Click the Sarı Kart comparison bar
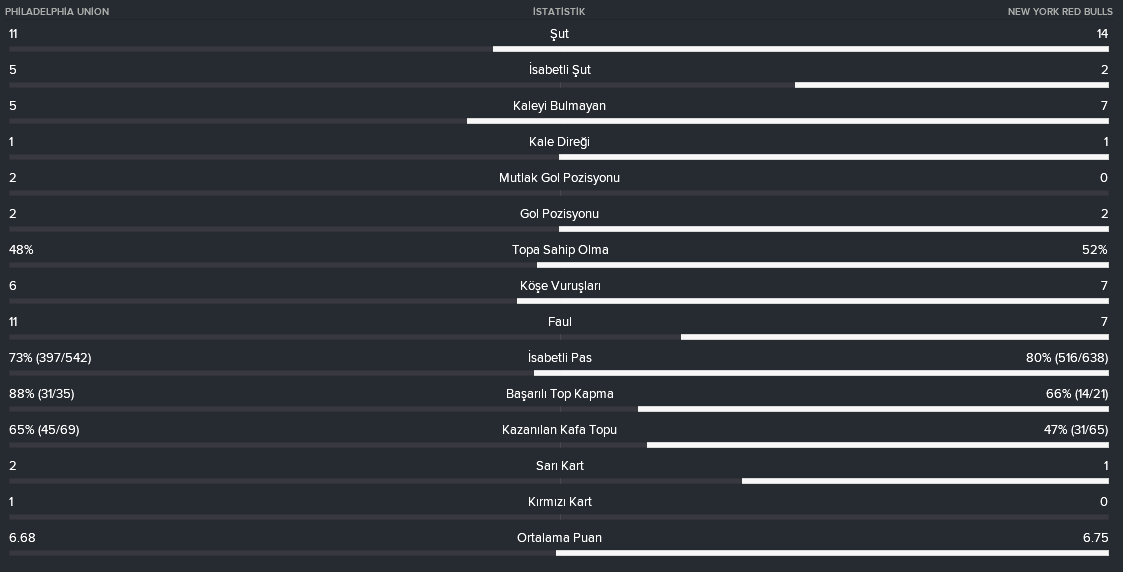Viewport: 1123px width, 572px height. [559, 481]
